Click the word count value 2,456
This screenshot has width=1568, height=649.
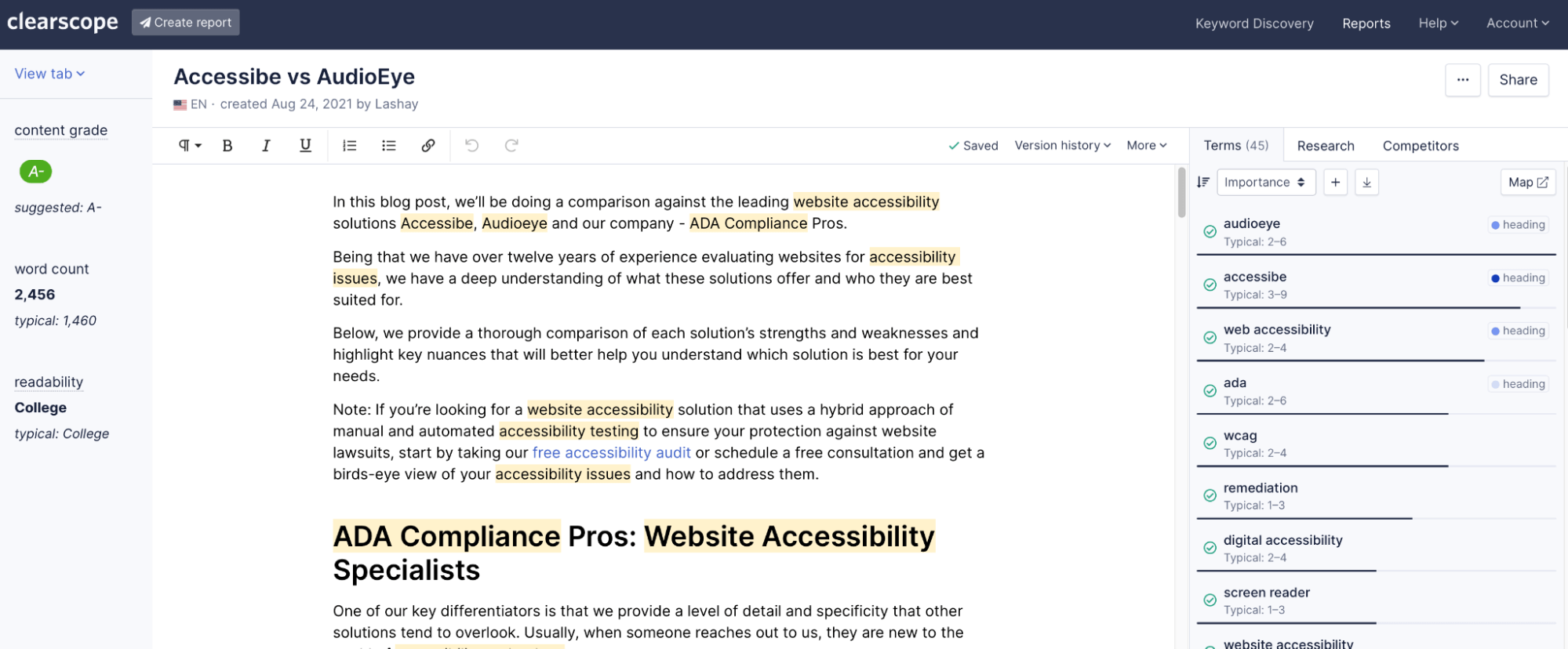pos(35,295)
